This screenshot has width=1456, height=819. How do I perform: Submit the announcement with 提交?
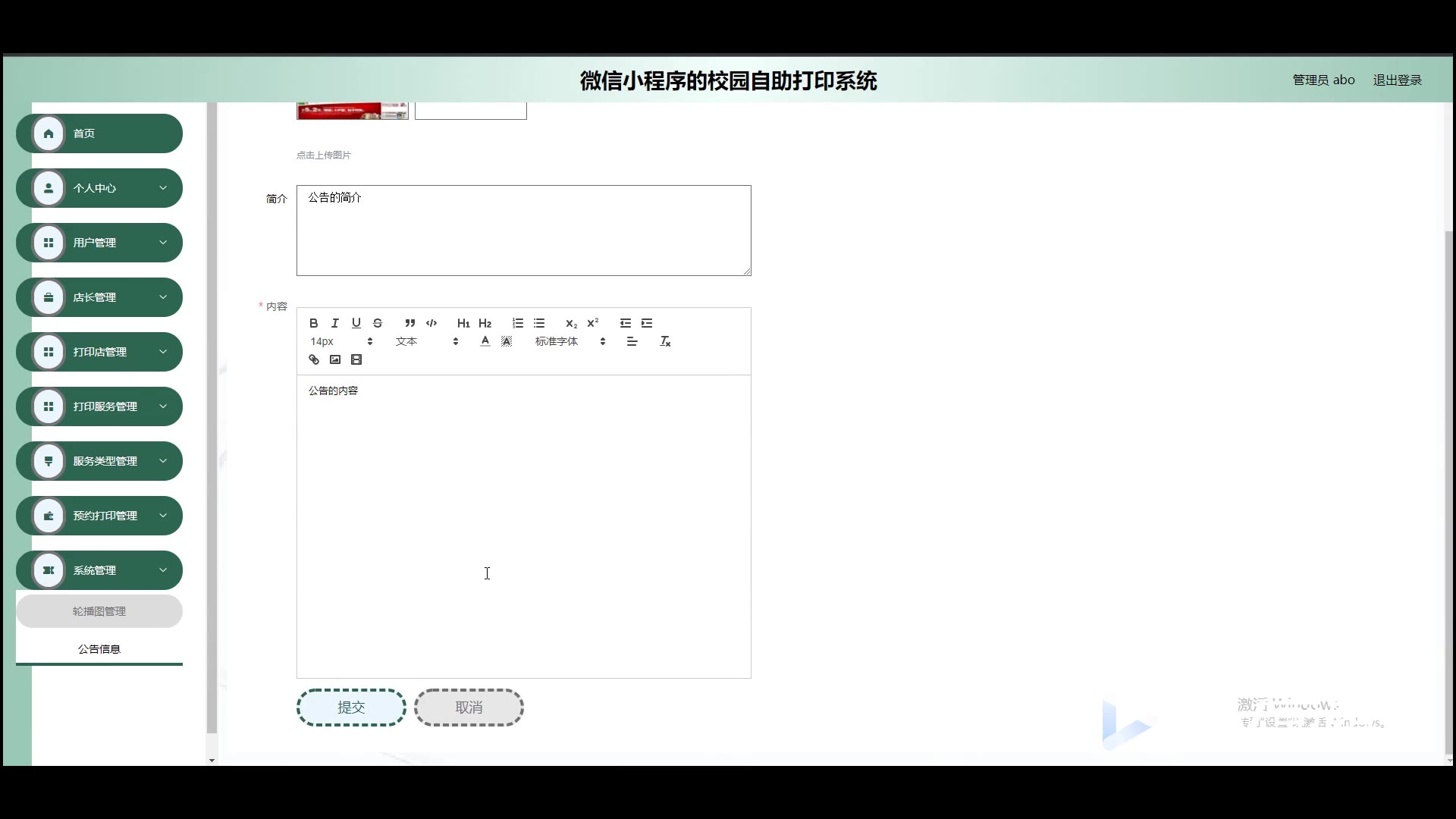(351, 708)
